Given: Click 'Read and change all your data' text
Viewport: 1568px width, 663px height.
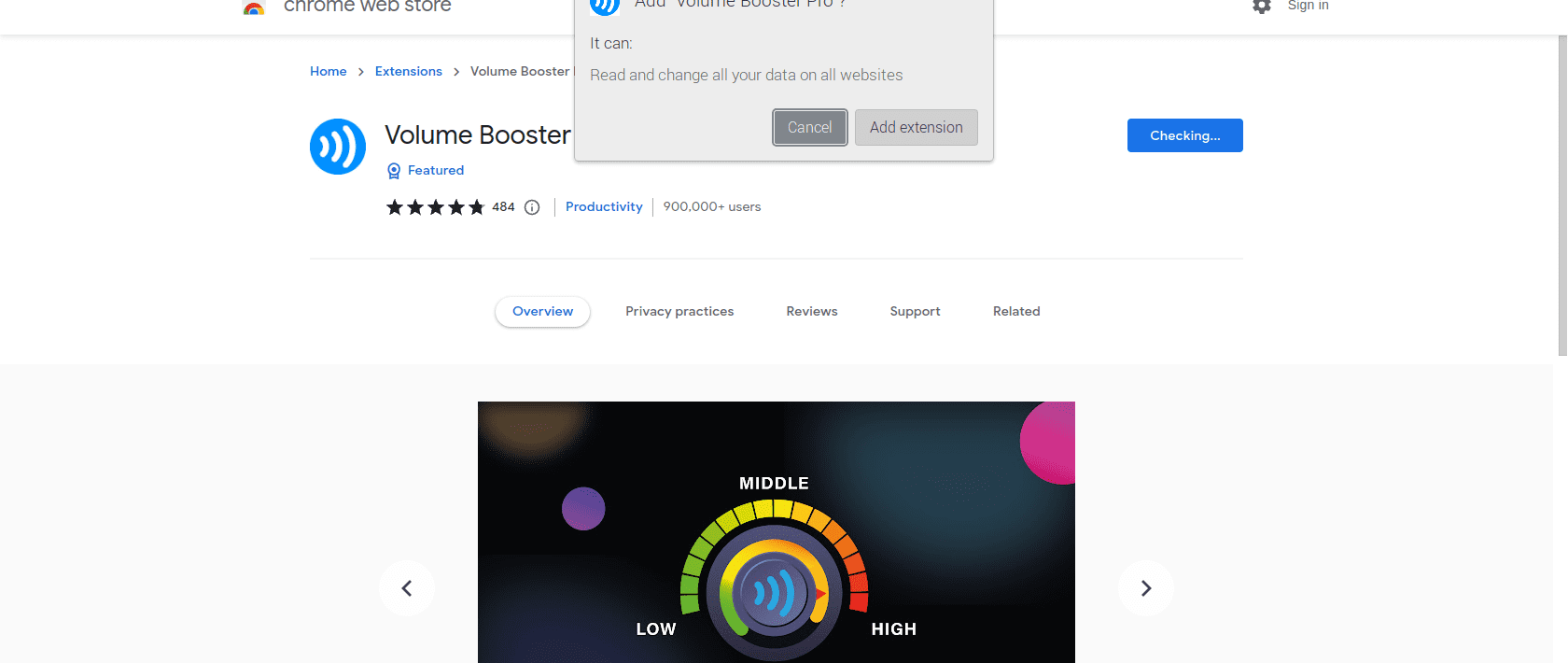Looking at the screenshot, I should click(x=747, y=76).
